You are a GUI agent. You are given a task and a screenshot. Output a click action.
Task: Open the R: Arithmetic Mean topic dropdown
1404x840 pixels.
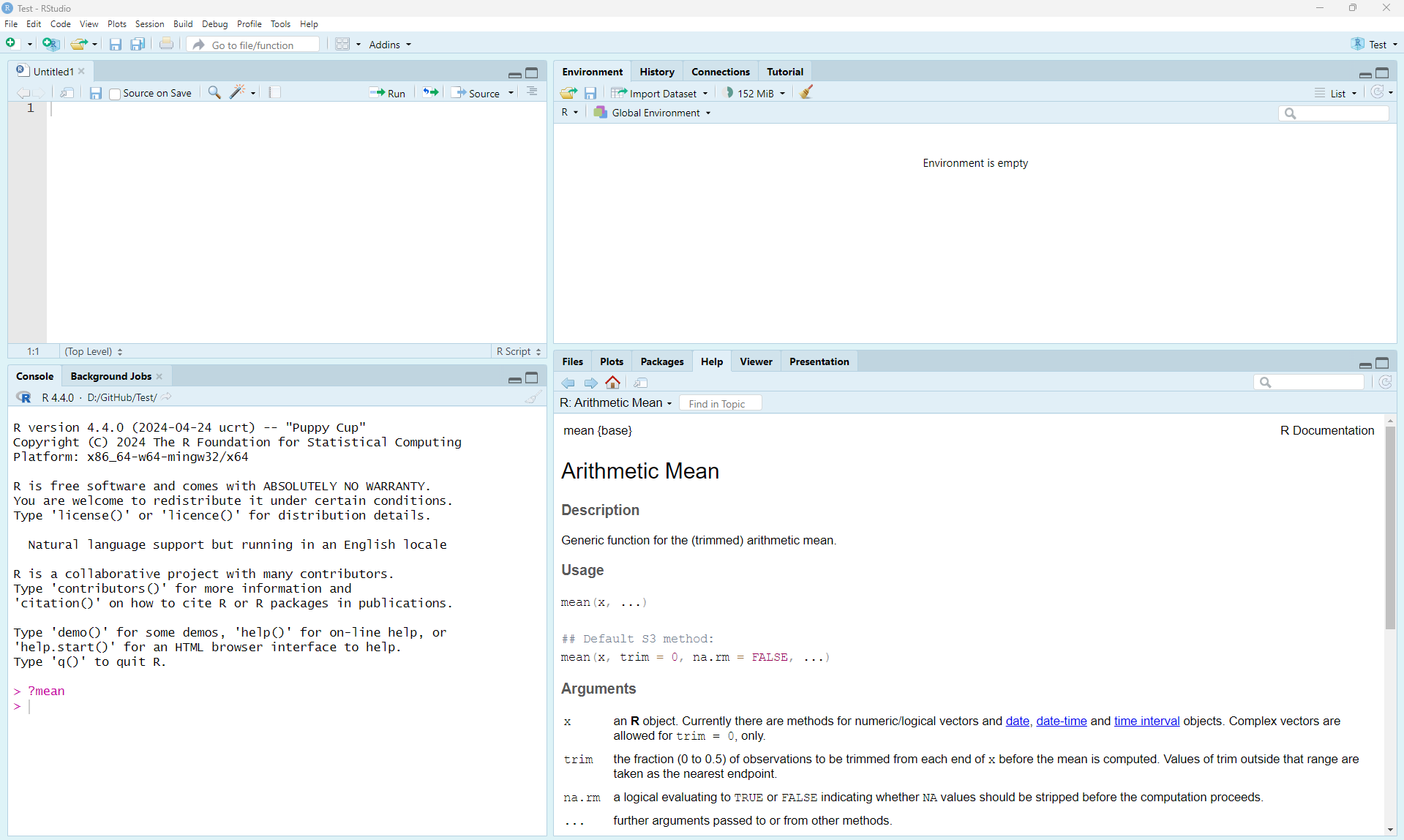(615, 402)
